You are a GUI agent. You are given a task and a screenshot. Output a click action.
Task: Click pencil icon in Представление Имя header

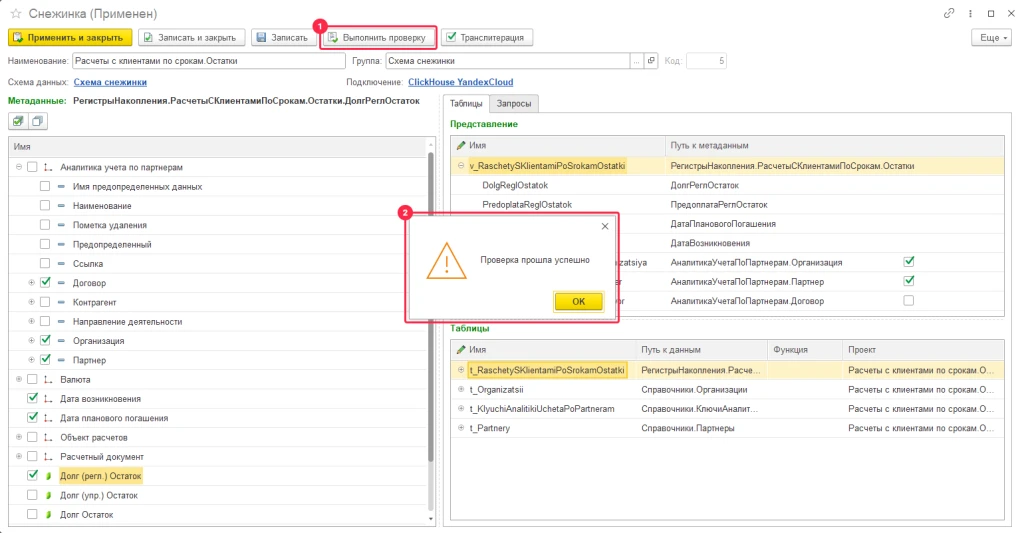(x=461, y=145)
